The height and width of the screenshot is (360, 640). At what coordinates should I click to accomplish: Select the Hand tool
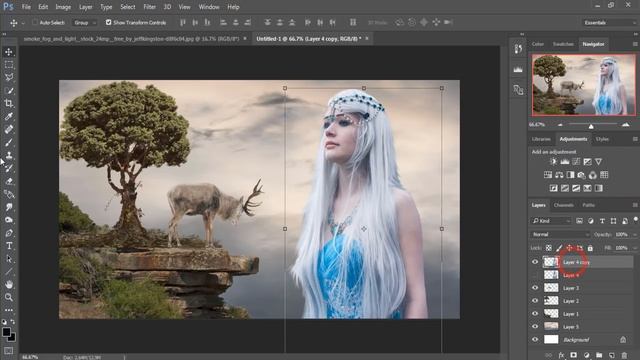pos(9,284)
